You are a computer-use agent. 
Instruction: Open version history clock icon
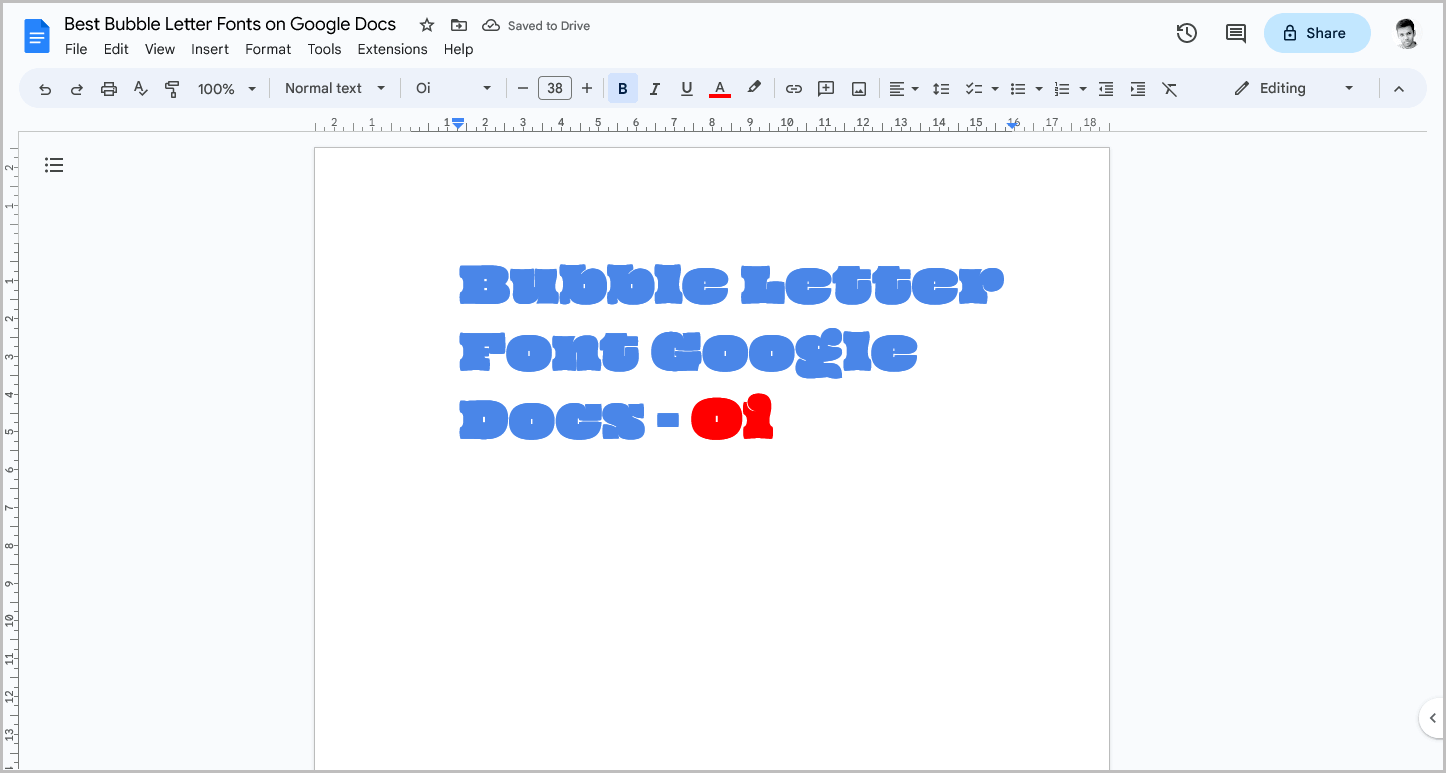(1187, 33)
